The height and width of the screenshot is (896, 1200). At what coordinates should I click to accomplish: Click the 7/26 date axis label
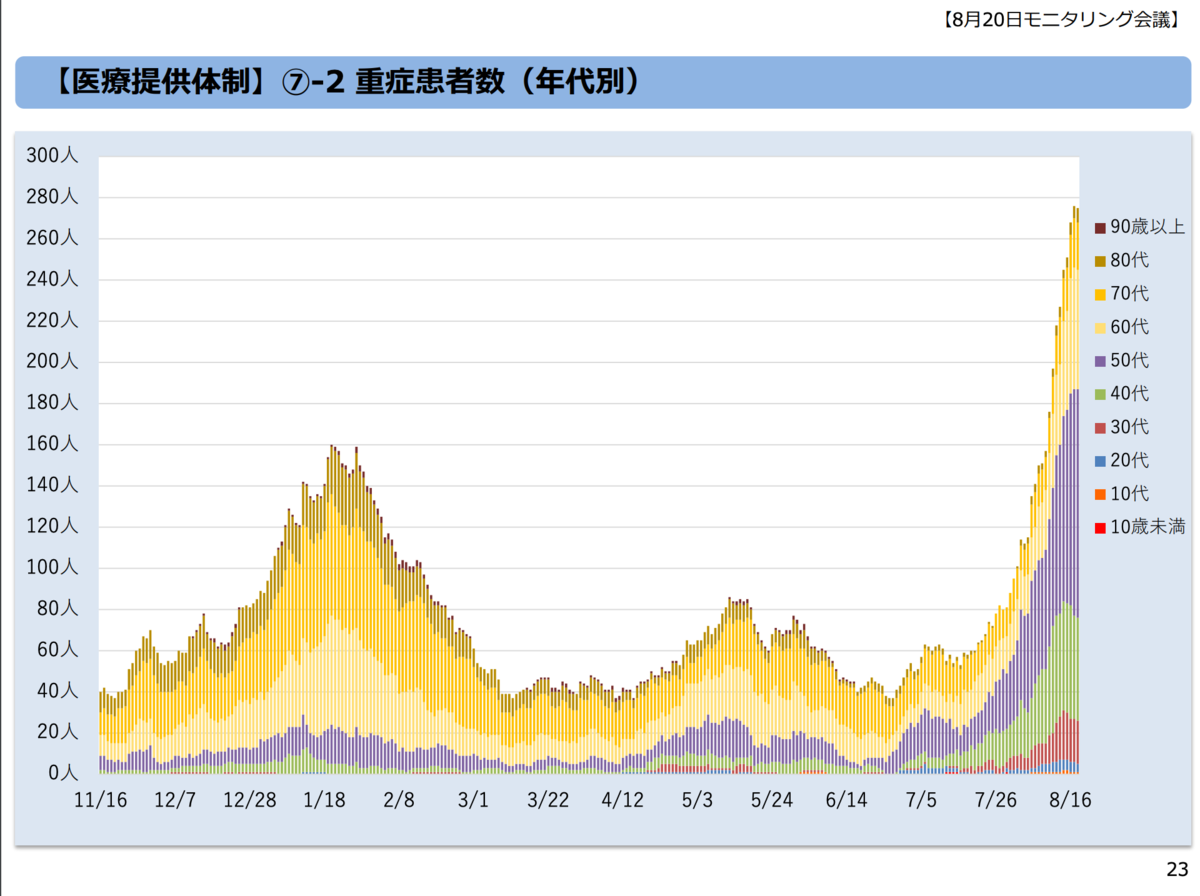coord(995,801)
